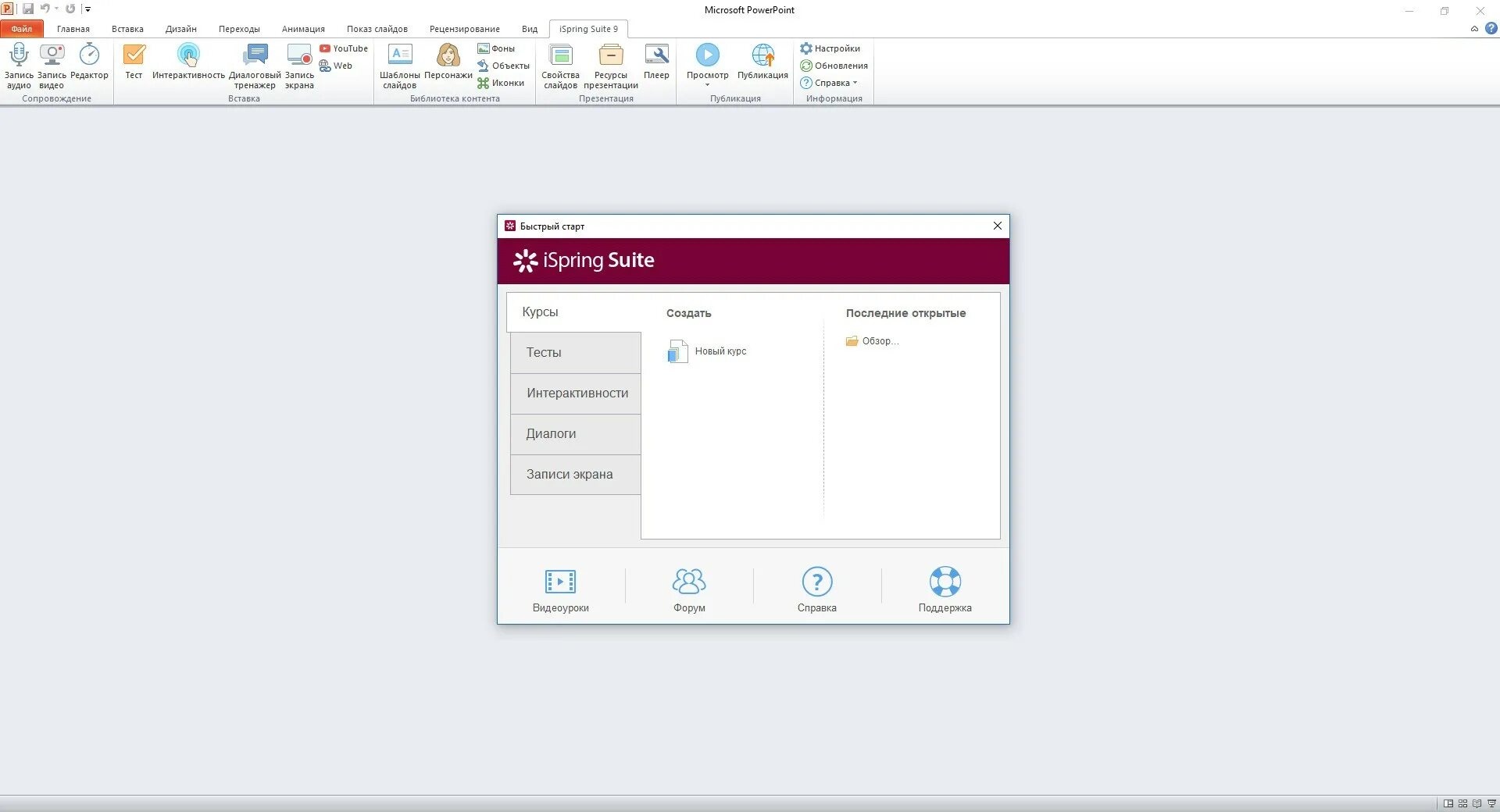This screenshot has width=1500, height=812.
Task: Insert a YouTube video
Action: point(344,48)
